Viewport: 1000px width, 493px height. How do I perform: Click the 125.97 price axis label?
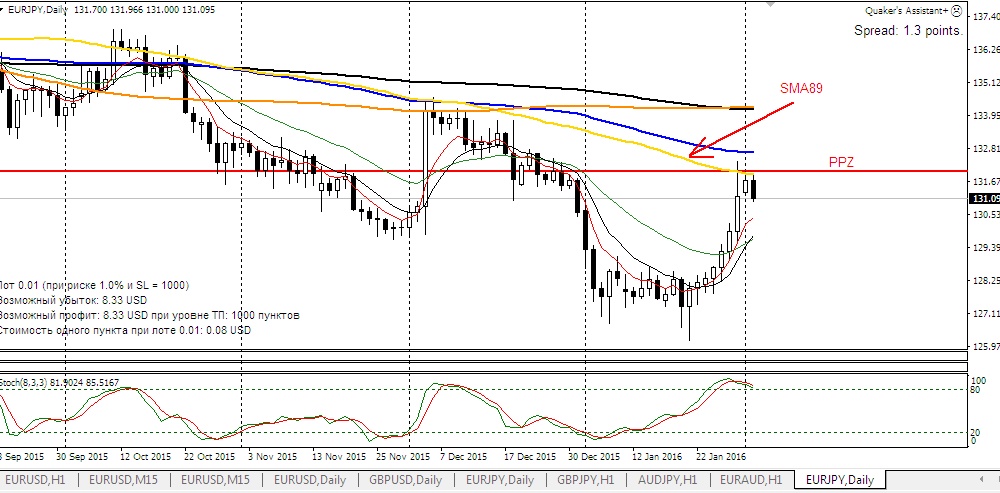pos(986,347)
